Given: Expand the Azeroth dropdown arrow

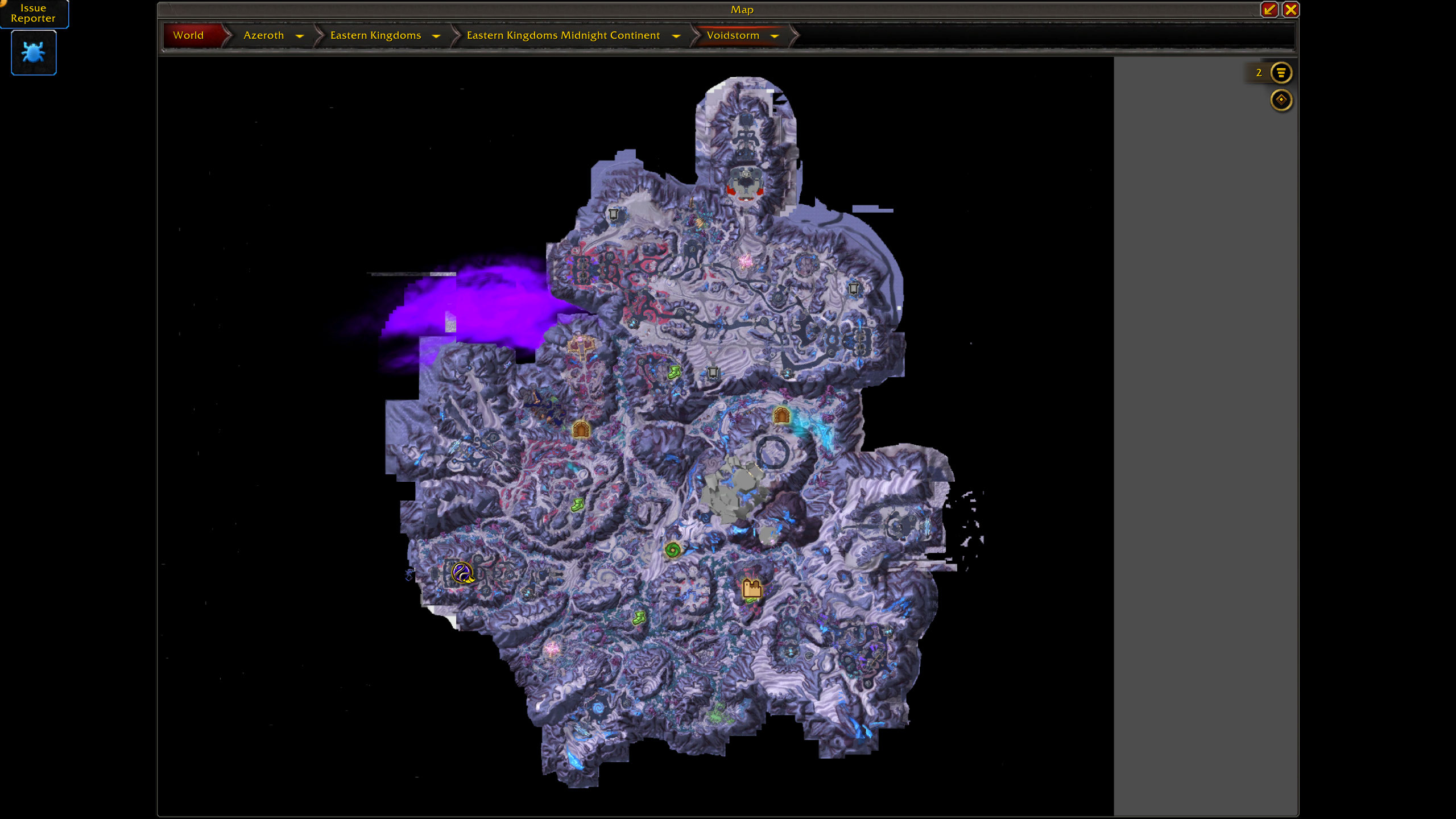Looking at the screenshot, I should point(300,36).
